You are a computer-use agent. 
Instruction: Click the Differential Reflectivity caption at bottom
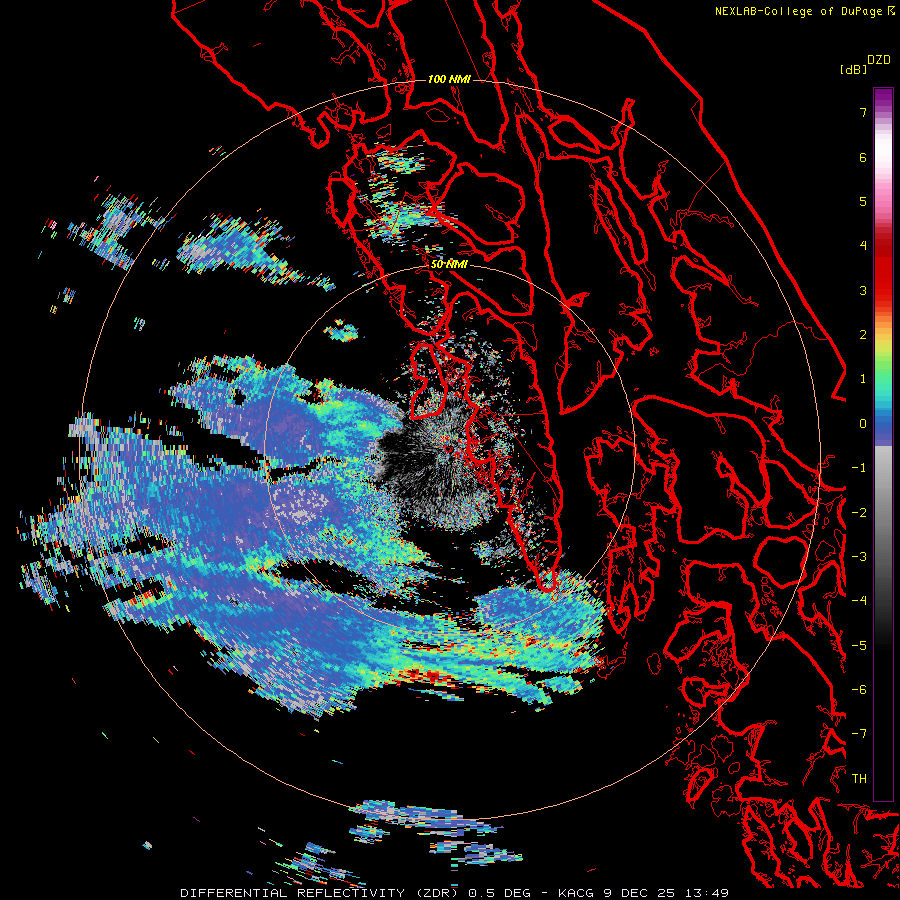tap(454, 893)
